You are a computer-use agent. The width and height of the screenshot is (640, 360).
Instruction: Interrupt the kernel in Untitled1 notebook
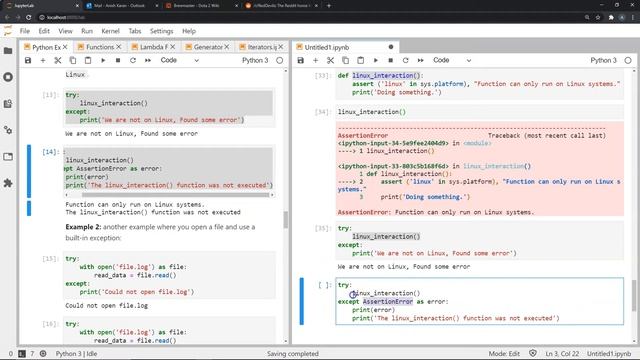point(391,60)
